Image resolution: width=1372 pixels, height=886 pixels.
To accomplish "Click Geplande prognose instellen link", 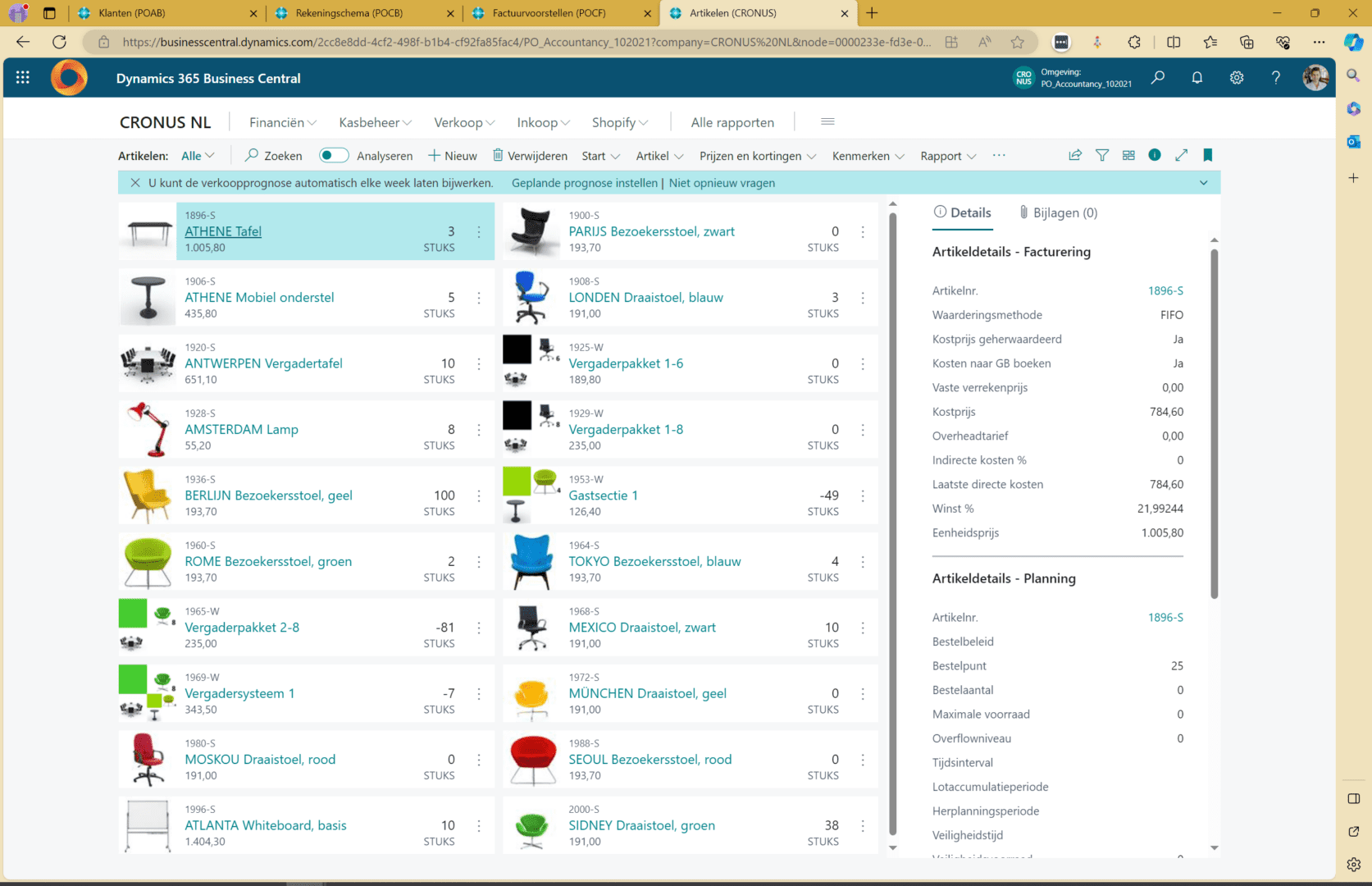I will (584, 183).
